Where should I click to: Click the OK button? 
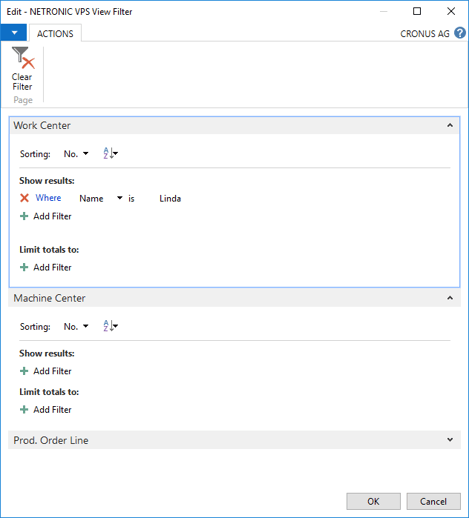point(373,501)
